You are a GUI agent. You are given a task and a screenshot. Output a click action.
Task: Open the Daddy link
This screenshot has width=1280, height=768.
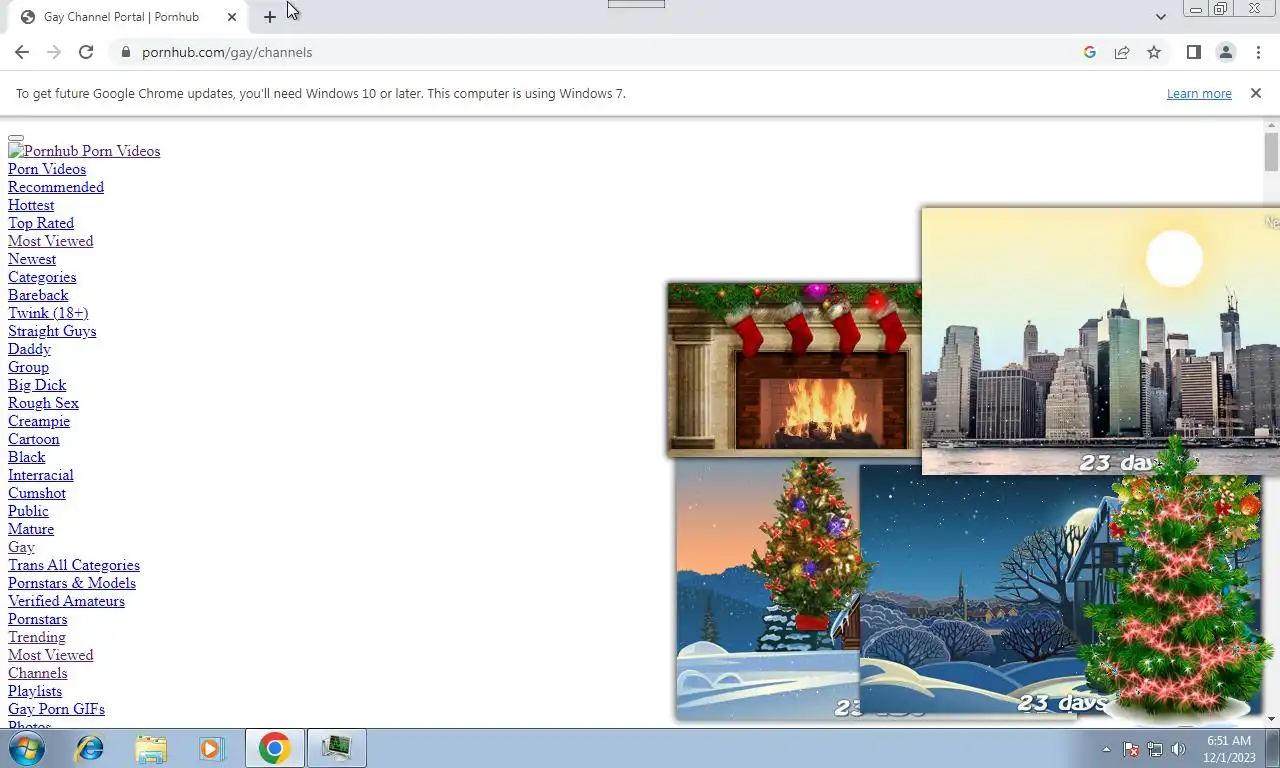29,349
